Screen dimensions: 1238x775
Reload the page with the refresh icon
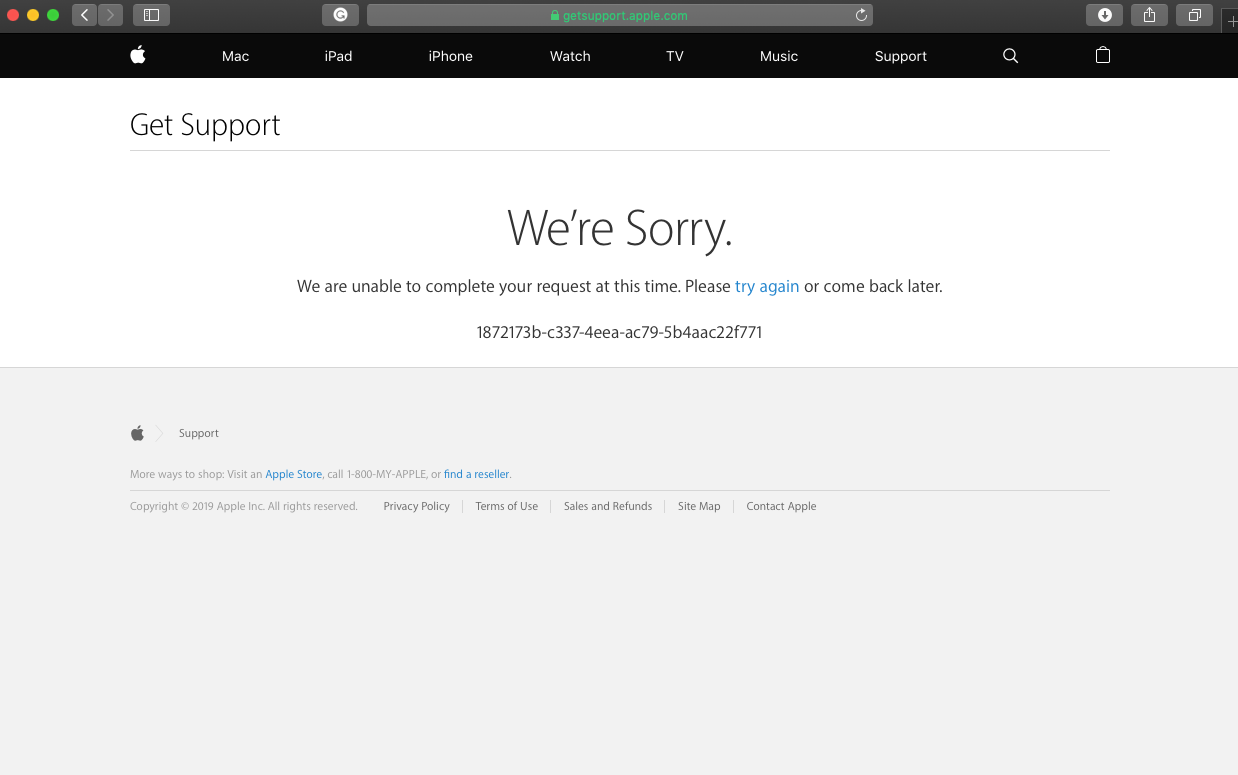click(860, 14)
